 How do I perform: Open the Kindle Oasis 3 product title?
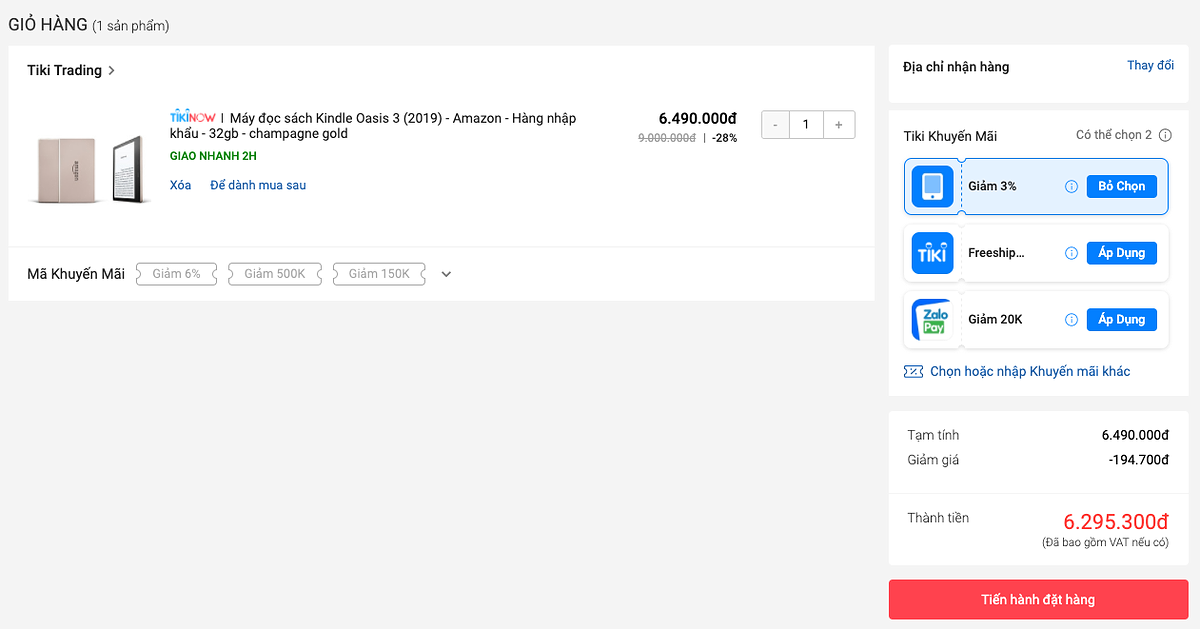373,126
